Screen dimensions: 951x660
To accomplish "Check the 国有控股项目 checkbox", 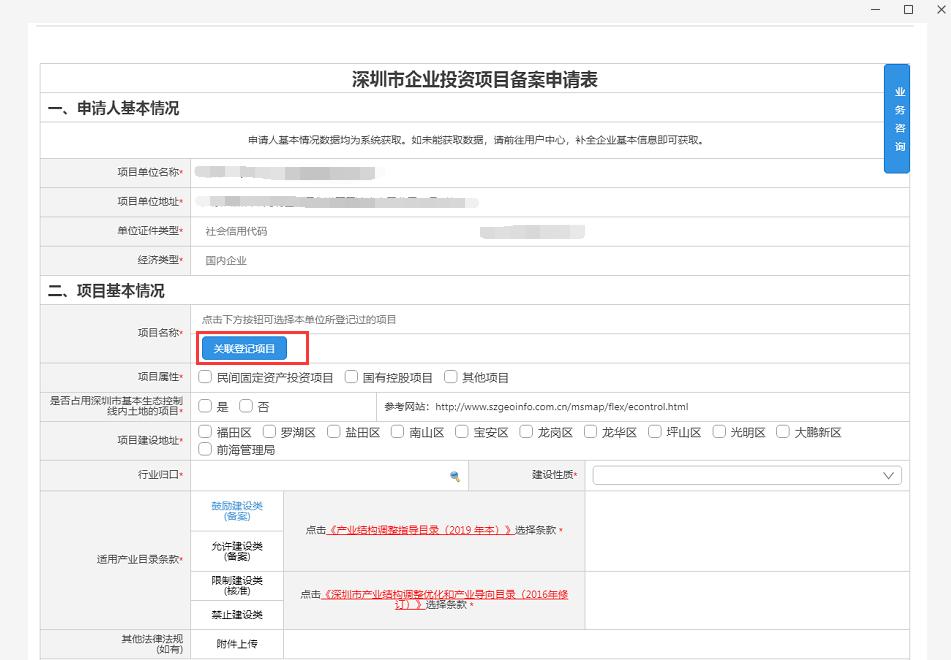I will tap(351, 377).
